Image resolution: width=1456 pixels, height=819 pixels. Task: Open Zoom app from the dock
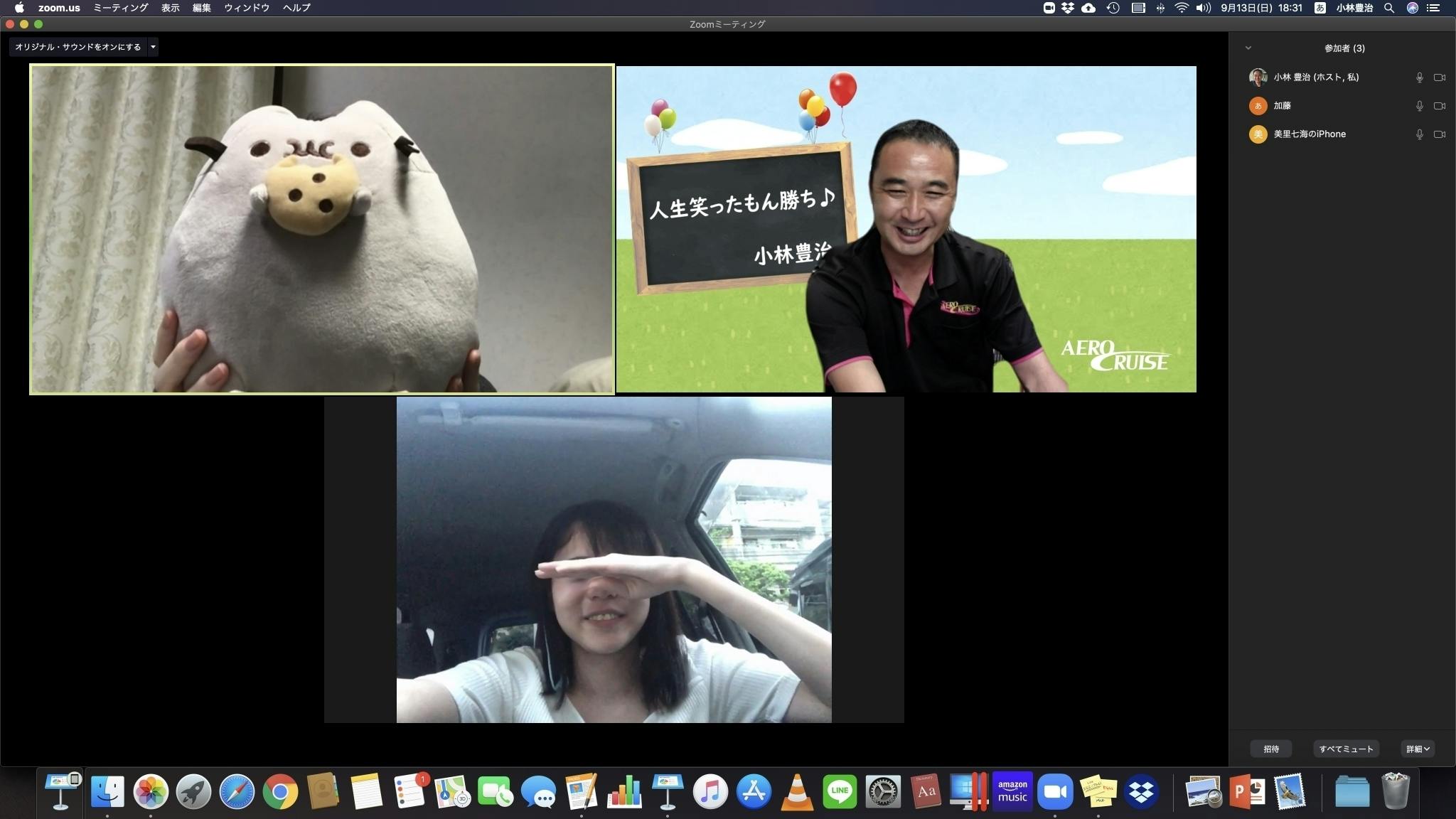click(x=1054, y=792)
